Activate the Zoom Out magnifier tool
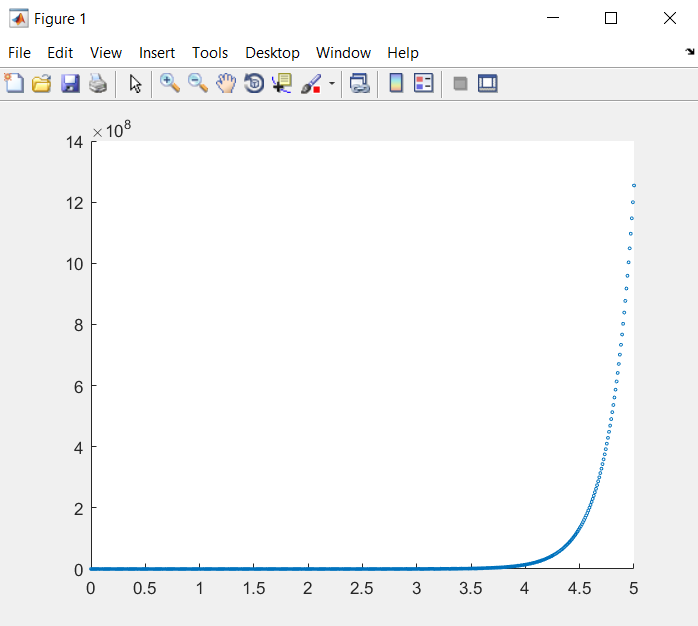Viewport: 698px width, 626px height. click(x=198, y=83)
